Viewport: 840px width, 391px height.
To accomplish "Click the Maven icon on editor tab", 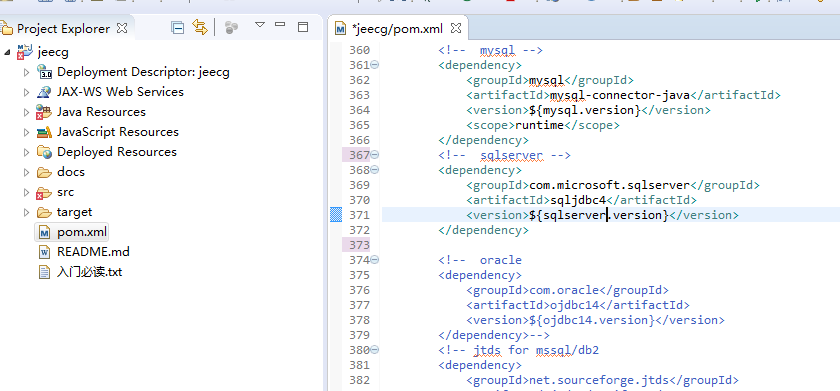I will [340, 28].
